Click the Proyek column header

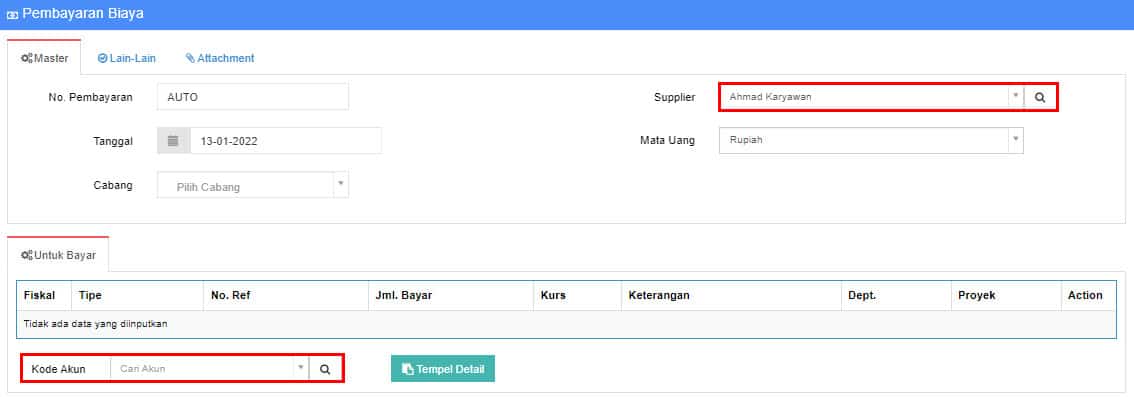pos(1005,296)
